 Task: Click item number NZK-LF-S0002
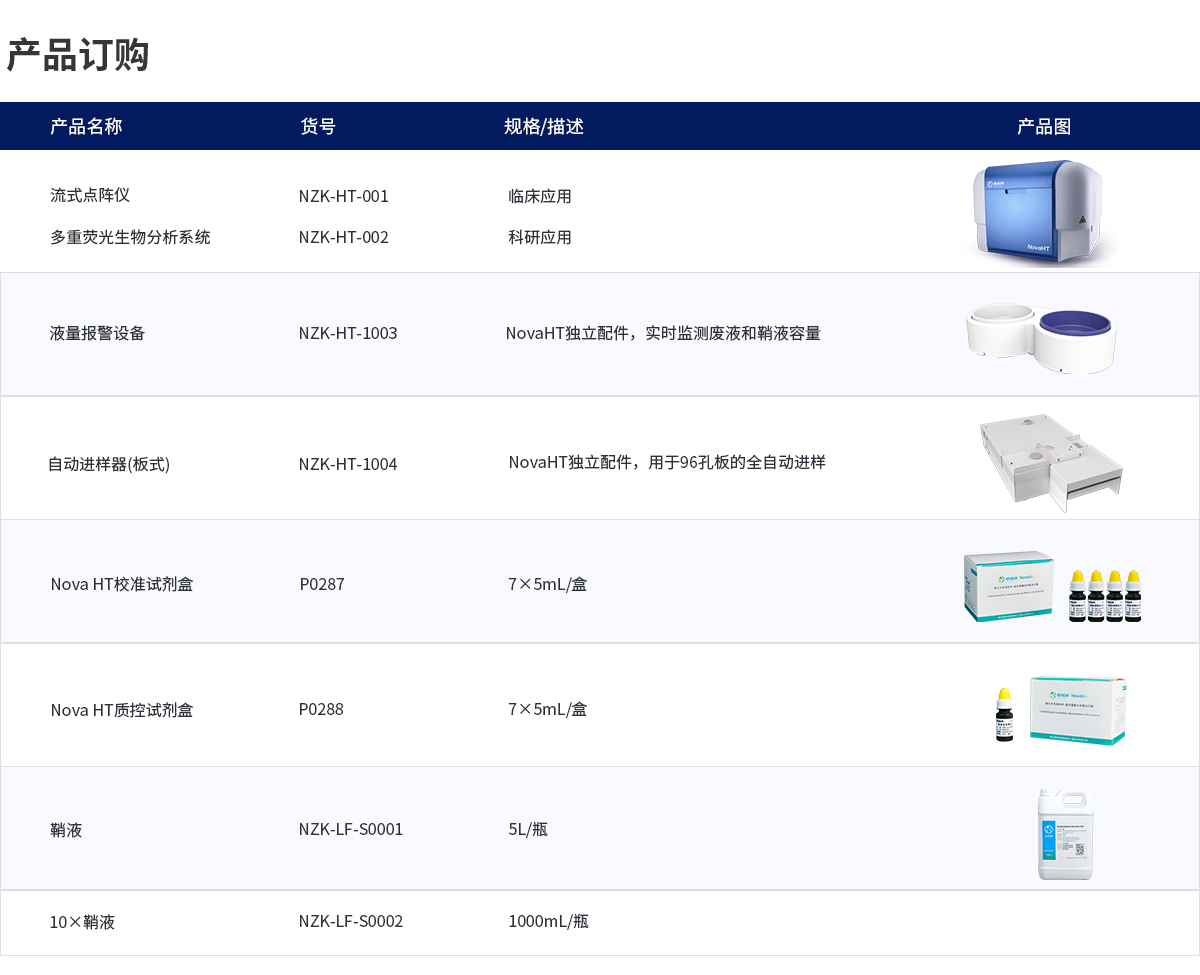[x=351, y=921]
